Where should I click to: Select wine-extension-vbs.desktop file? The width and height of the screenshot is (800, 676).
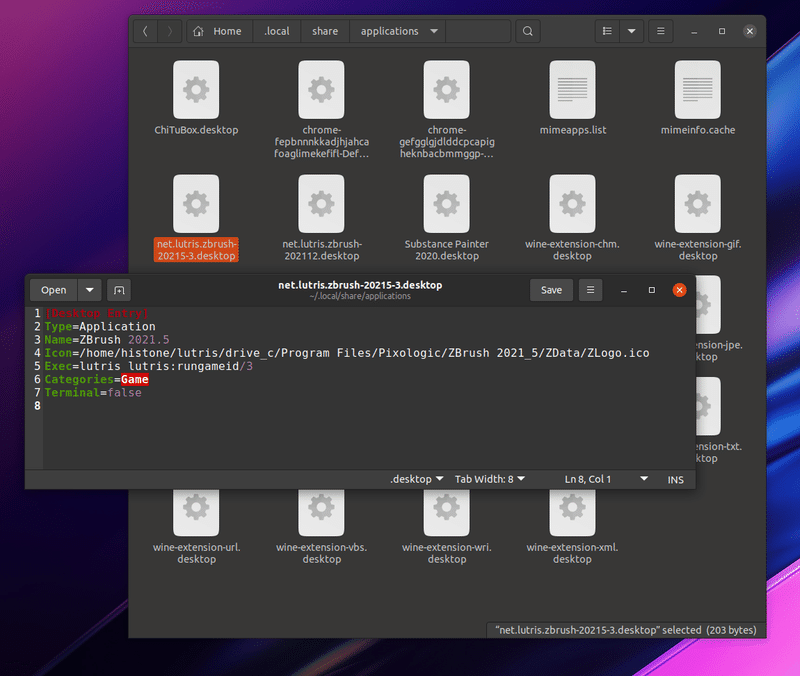[321, 527]
